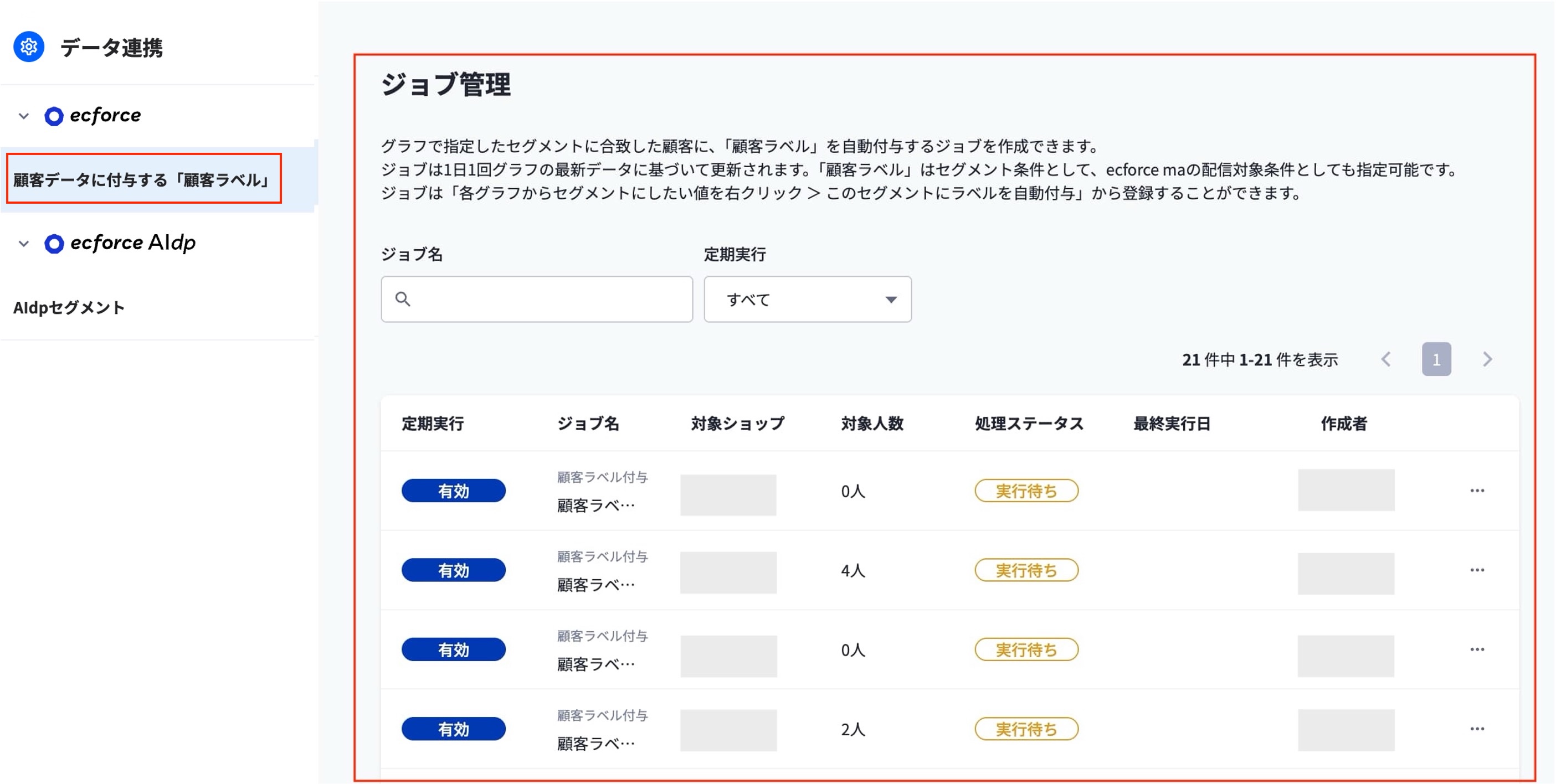Screen dimensions: 1556x784
Task: Open job name 顧客ラベ… in 4人 row
Action: click(x=595, y=585)
